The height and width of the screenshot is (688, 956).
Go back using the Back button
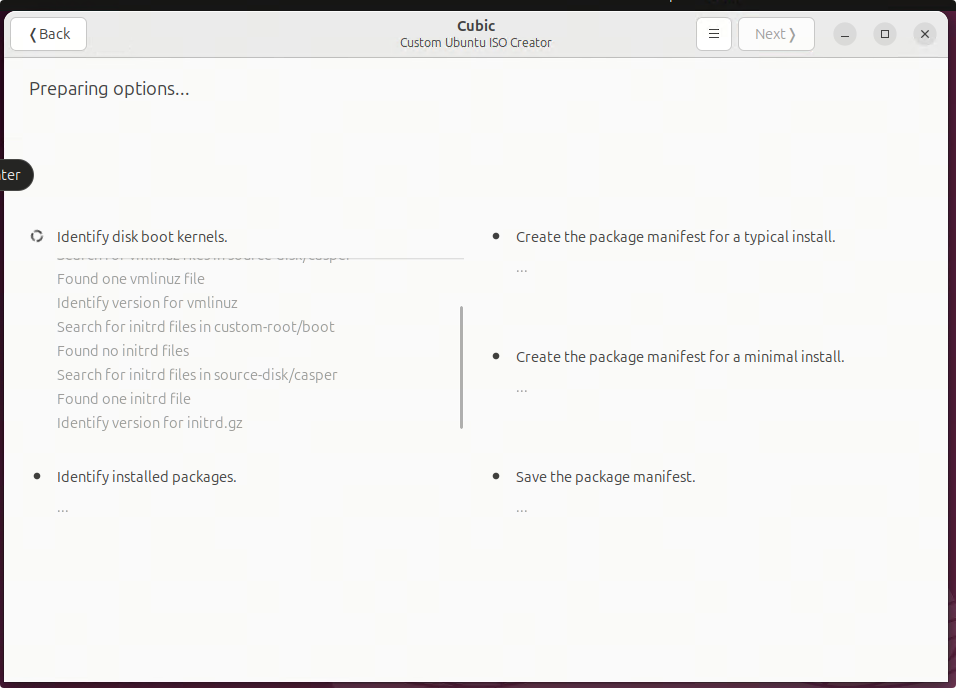point(49,34)
